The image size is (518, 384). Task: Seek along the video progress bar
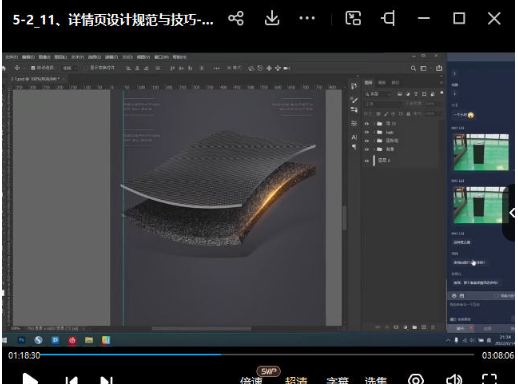click(257, 355)
